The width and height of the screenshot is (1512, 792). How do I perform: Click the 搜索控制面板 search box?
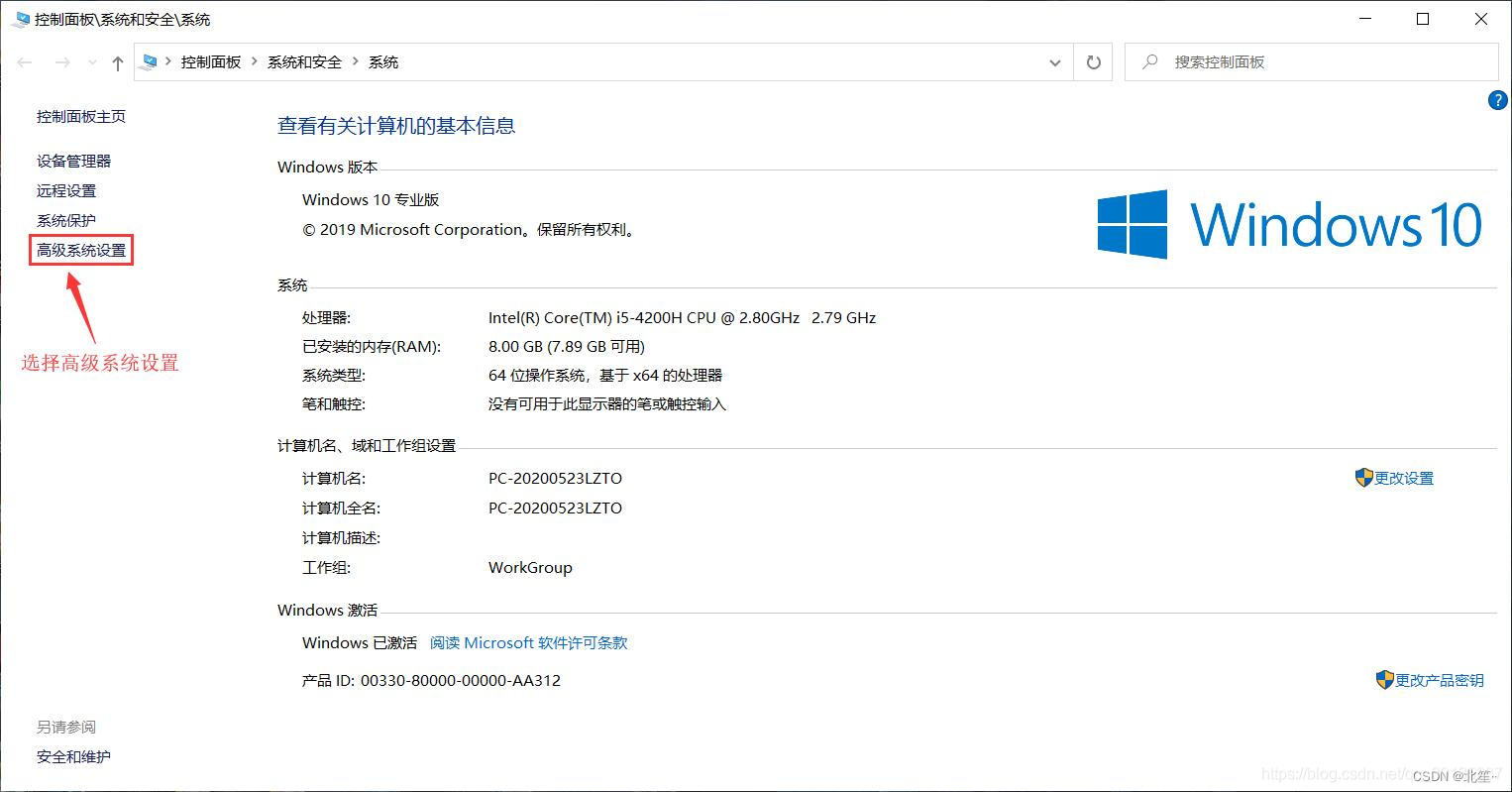tap(1311, 61)
